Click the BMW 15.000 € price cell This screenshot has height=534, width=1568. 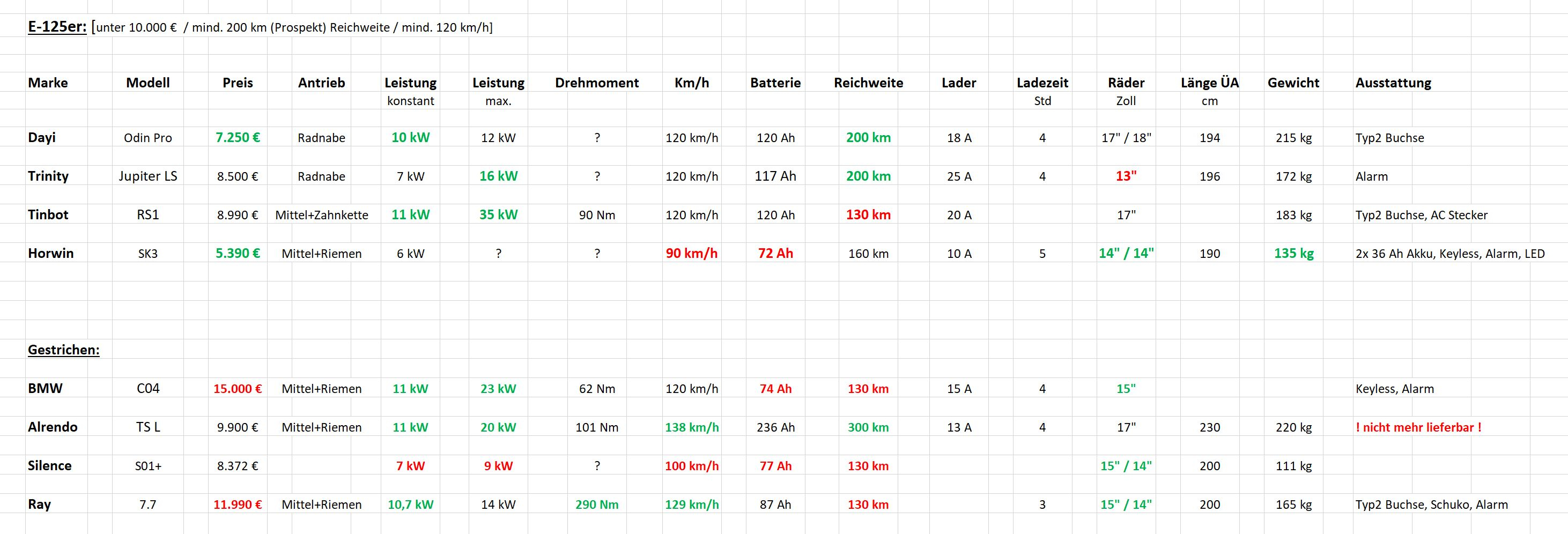[238, 389]
